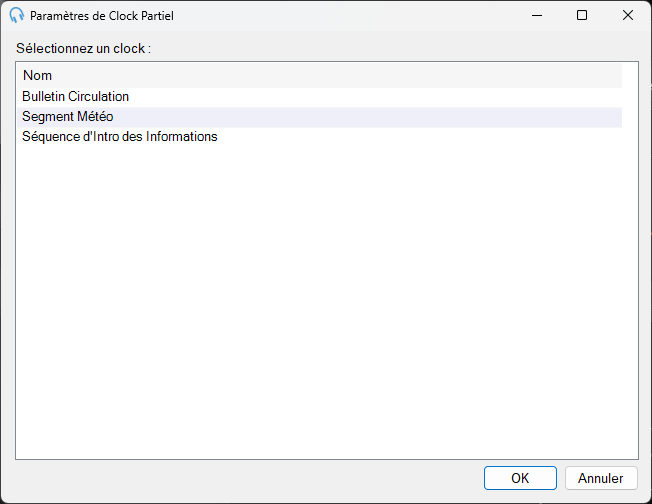Click the word Météo in the highlighted row
The image size is (652, 504).
click(95, 117)
